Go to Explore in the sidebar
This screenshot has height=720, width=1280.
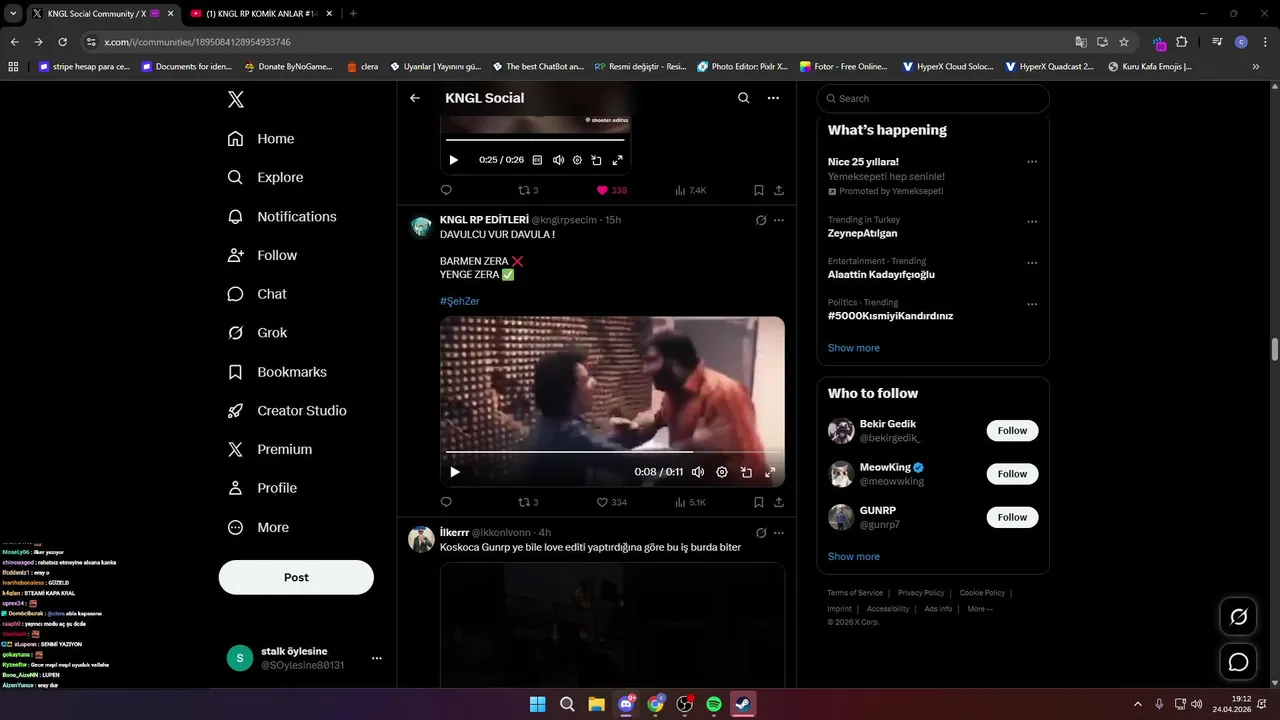(x=265, y=177)
